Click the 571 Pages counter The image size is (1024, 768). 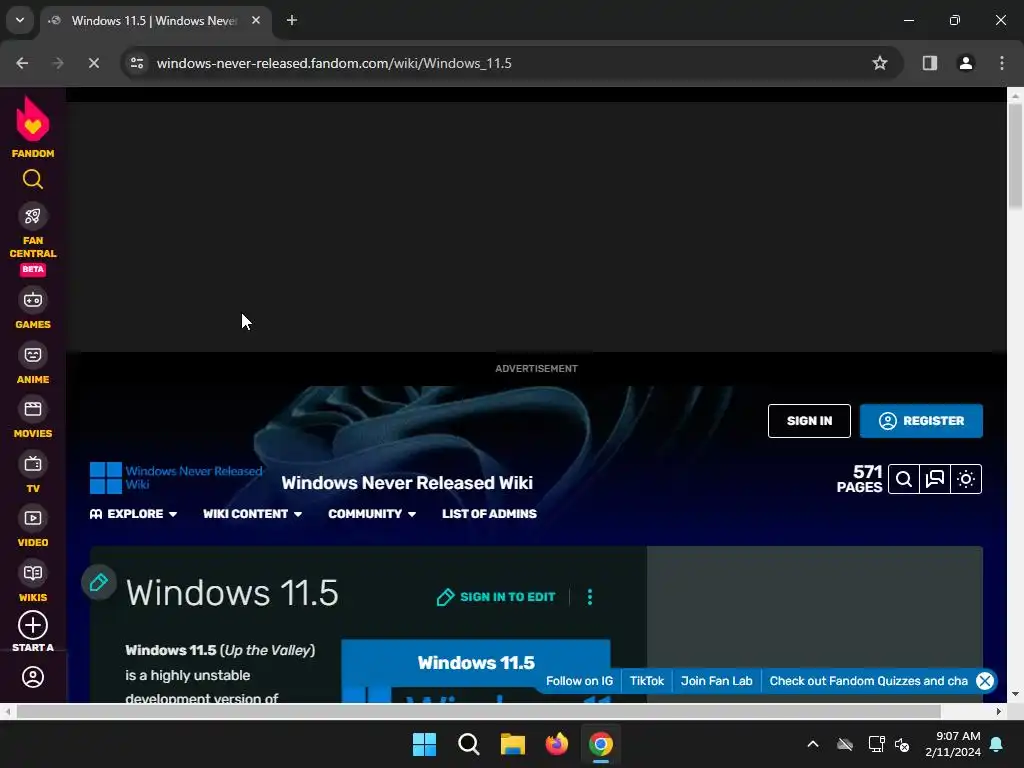(859, 479)
